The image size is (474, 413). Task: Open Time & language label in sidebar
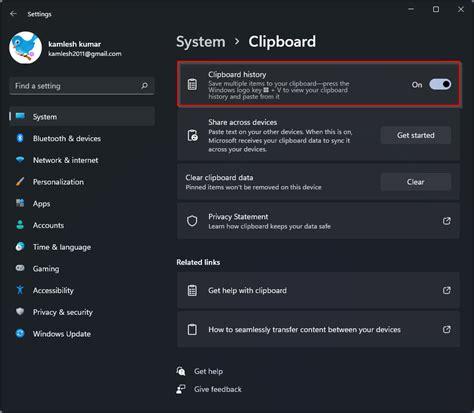(x=62, y=247)
